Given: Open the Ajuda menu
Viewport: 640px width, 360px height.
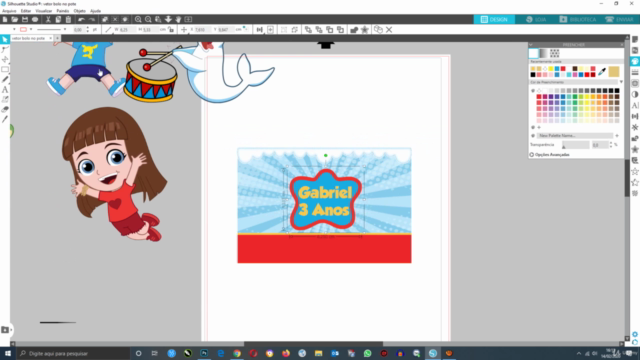Looking at the screenshot, I should point(95,11).
